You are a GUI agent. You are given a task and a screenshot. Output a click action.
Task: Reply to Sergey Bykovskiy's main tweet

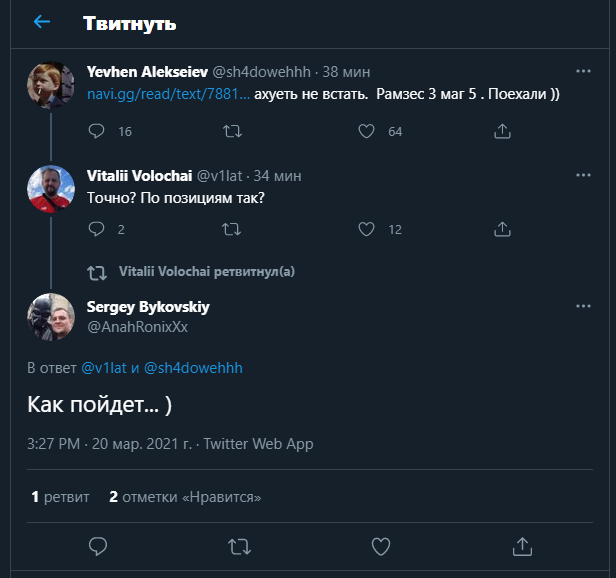[98, 546]
